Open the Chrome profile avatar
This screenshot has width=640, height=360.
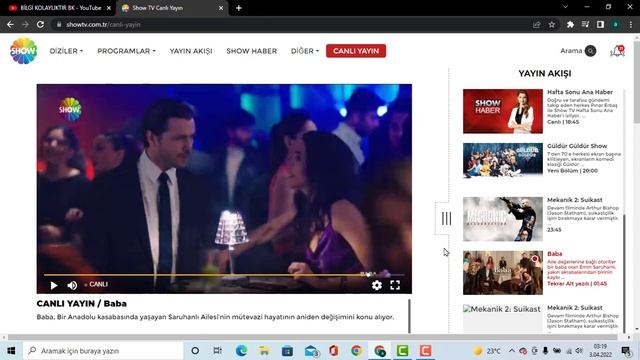coord(616,24)
